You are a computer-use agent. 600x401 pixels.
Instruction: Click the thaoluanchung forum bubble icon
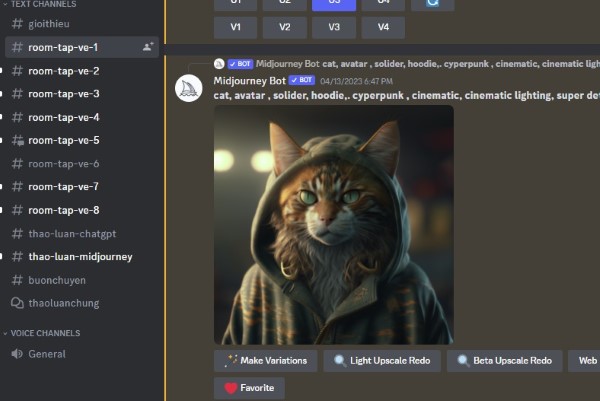(x=16, y=303)
